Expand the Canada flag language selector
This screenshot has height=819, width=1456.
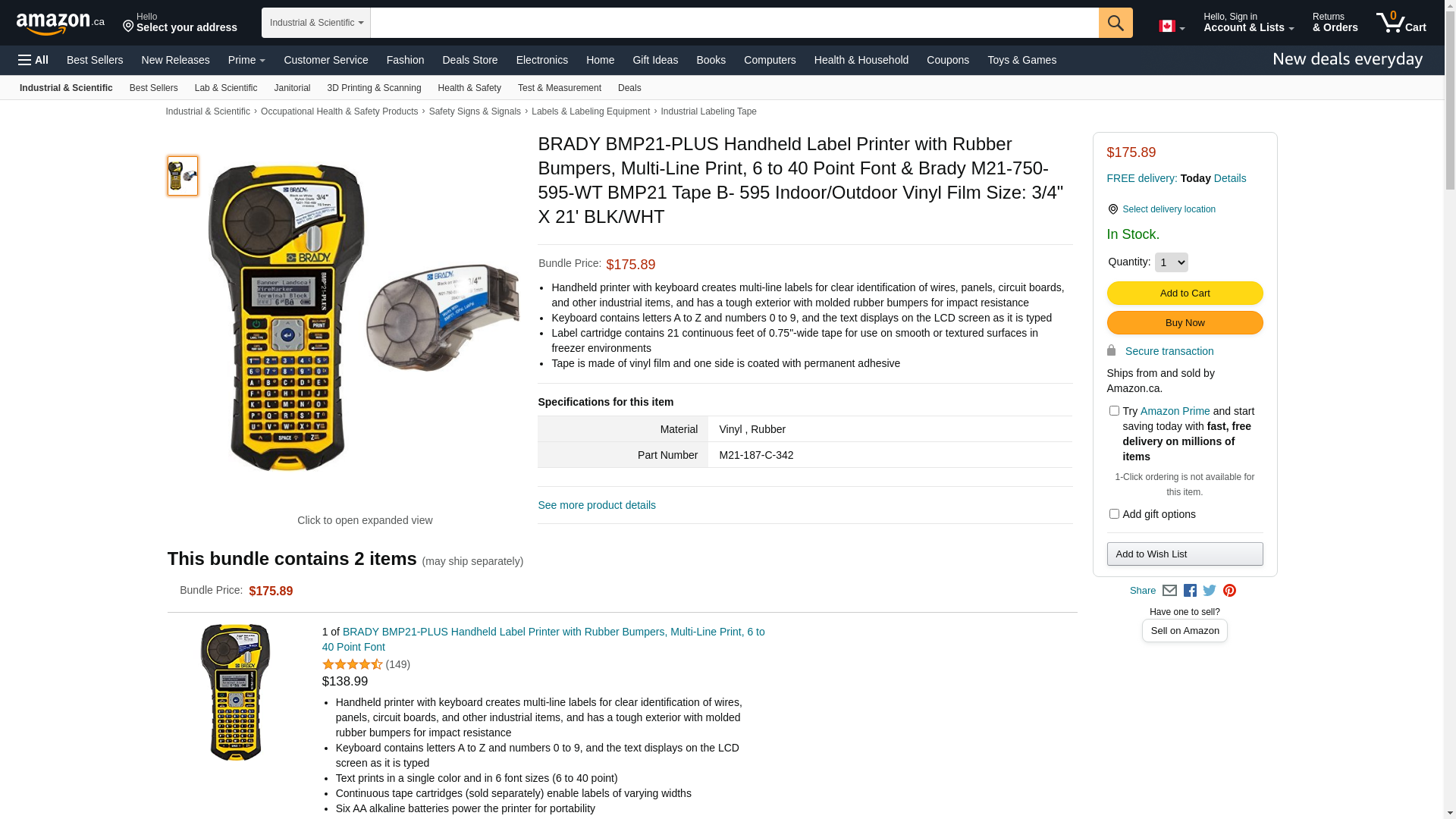[1172, 27]
